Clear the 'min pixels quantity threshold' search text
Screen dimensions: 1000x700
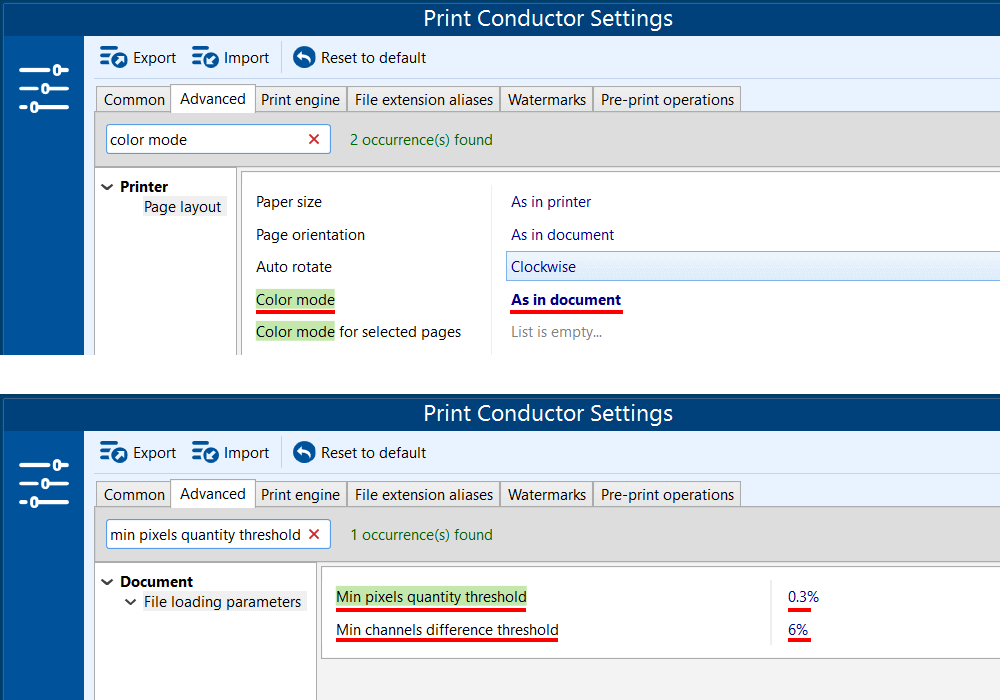pyautogui.click(x=314, y=535)
